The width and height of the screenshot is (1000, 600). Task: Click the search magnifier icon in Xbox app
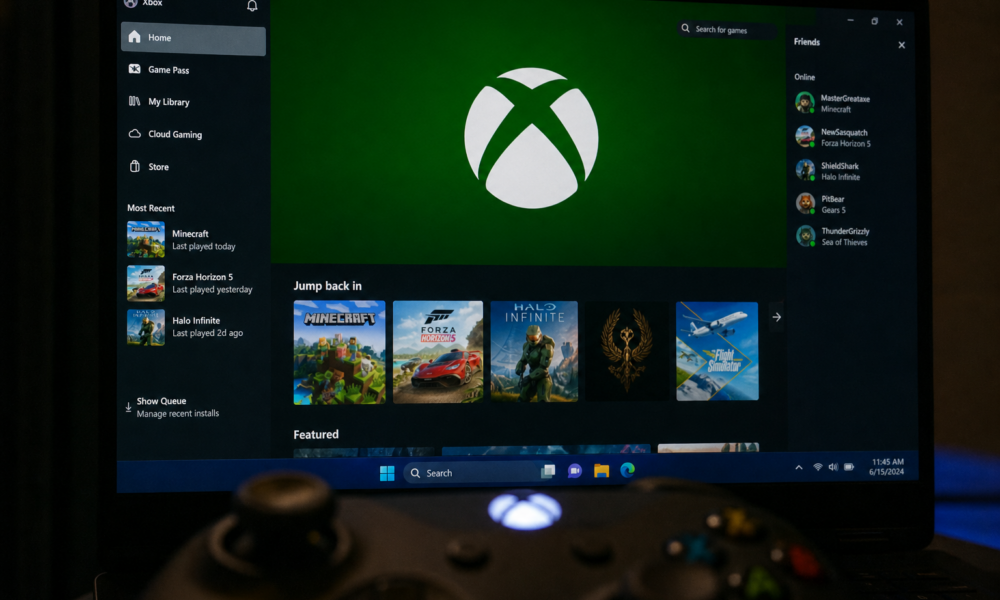(686, 28)
